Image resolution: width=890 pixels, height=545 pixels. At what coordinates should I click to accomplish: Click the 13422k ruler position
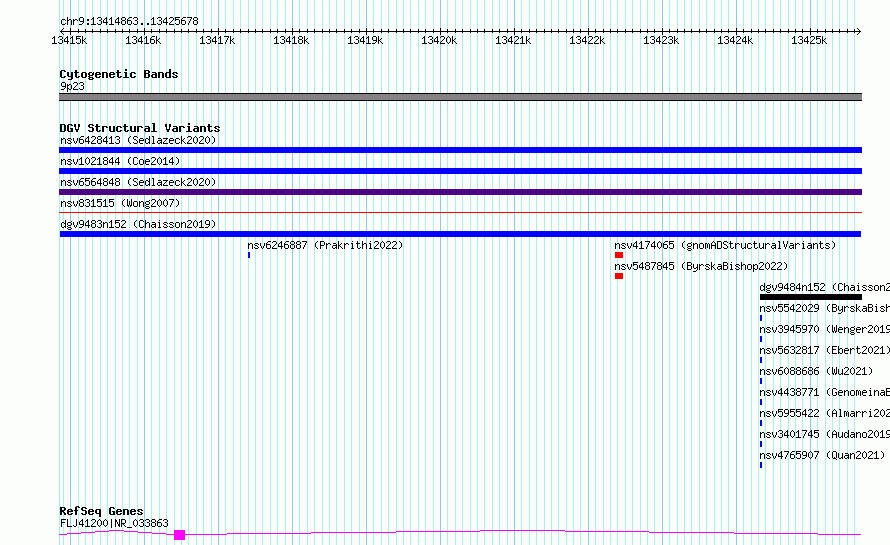pos(587,40)
